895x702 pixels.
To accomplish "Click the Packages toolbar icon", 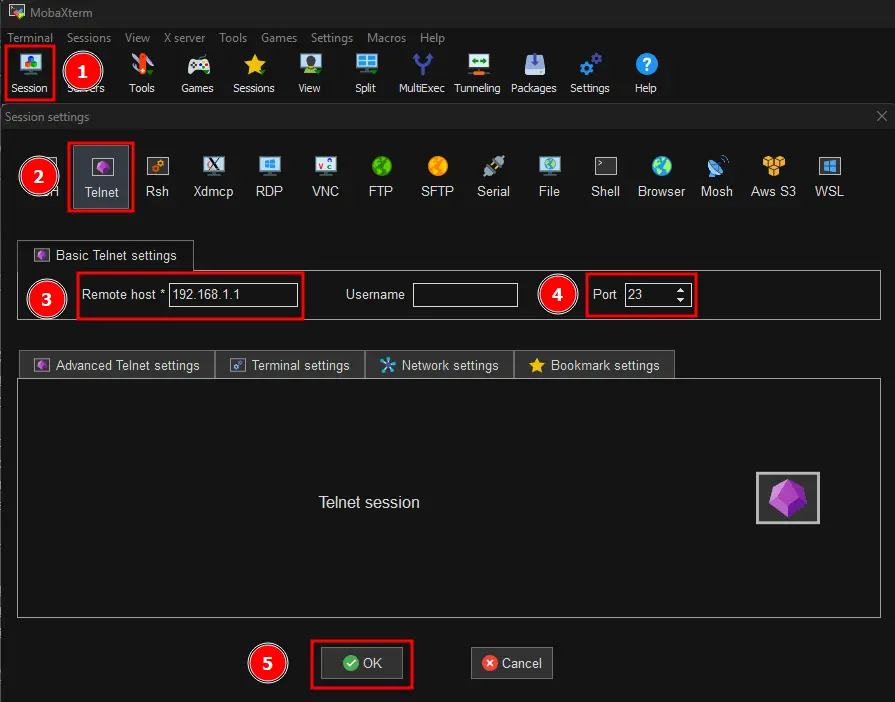I will click(534, 73).
